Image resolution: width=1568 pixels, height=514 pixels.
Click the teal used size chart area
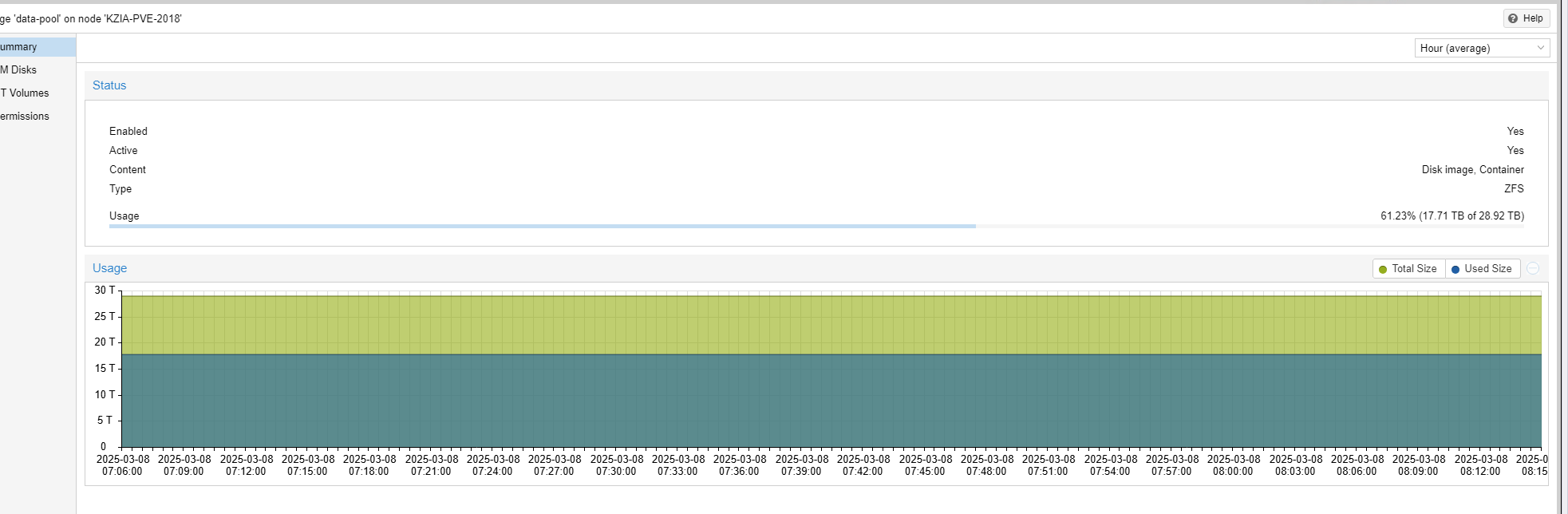(x=831, y=401)
